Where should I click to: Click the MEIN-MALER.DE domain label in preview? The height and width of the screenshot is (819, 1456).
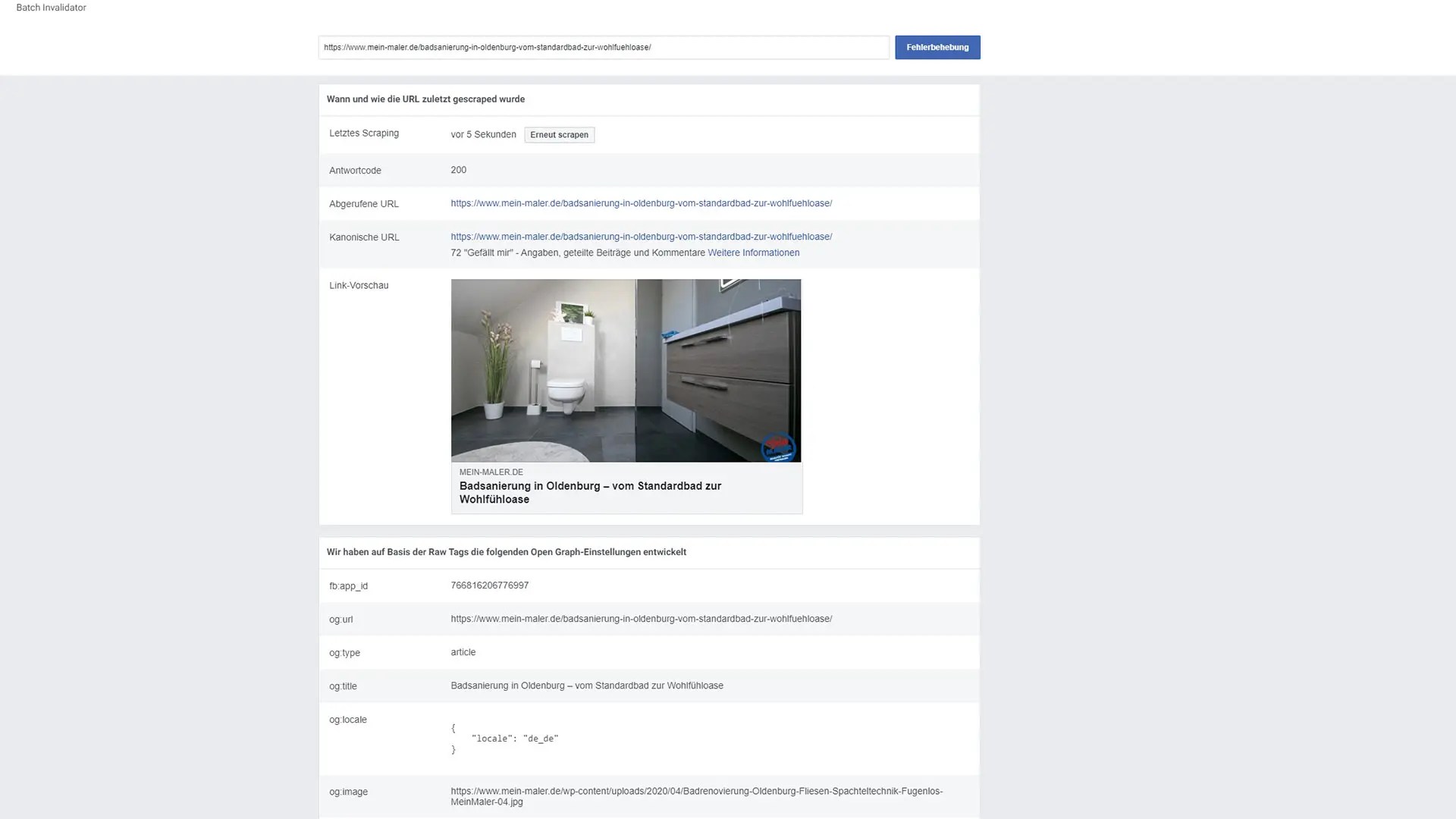pos(491,472)
